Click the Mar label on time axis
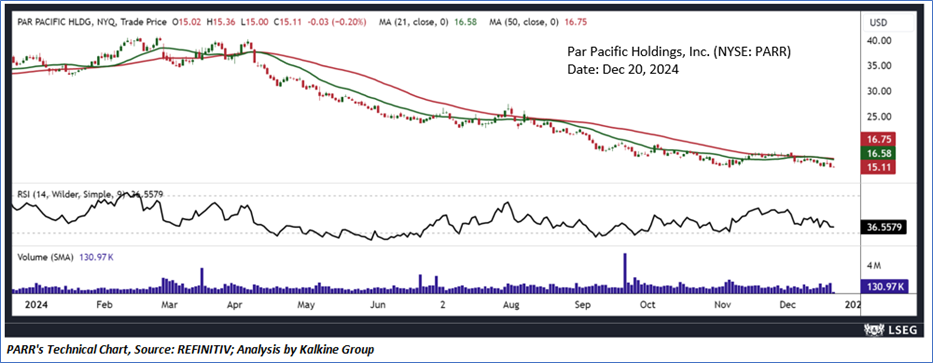Screen dimensions: 933x363 [x=171, y=305]
